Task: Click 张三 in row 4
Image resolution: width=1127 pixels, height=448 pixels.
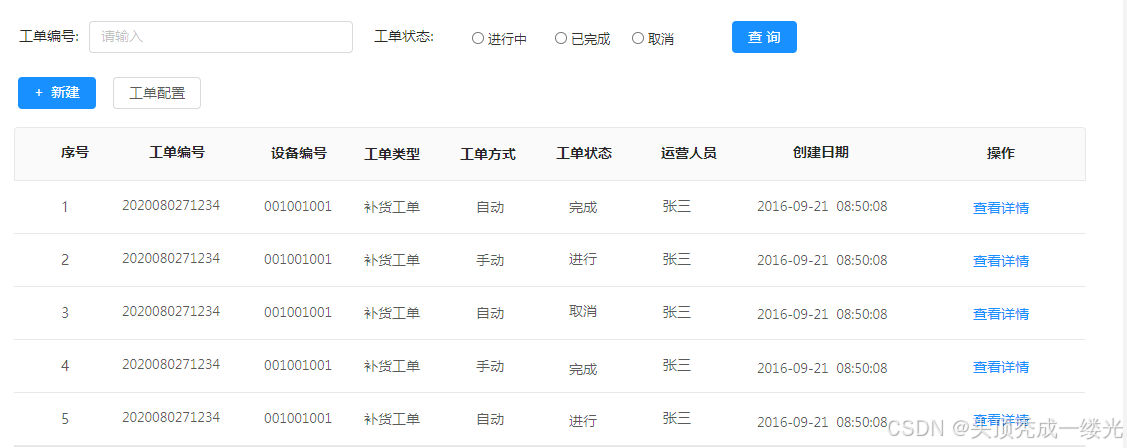Action: pyautogui.click(x=676, y=365)
